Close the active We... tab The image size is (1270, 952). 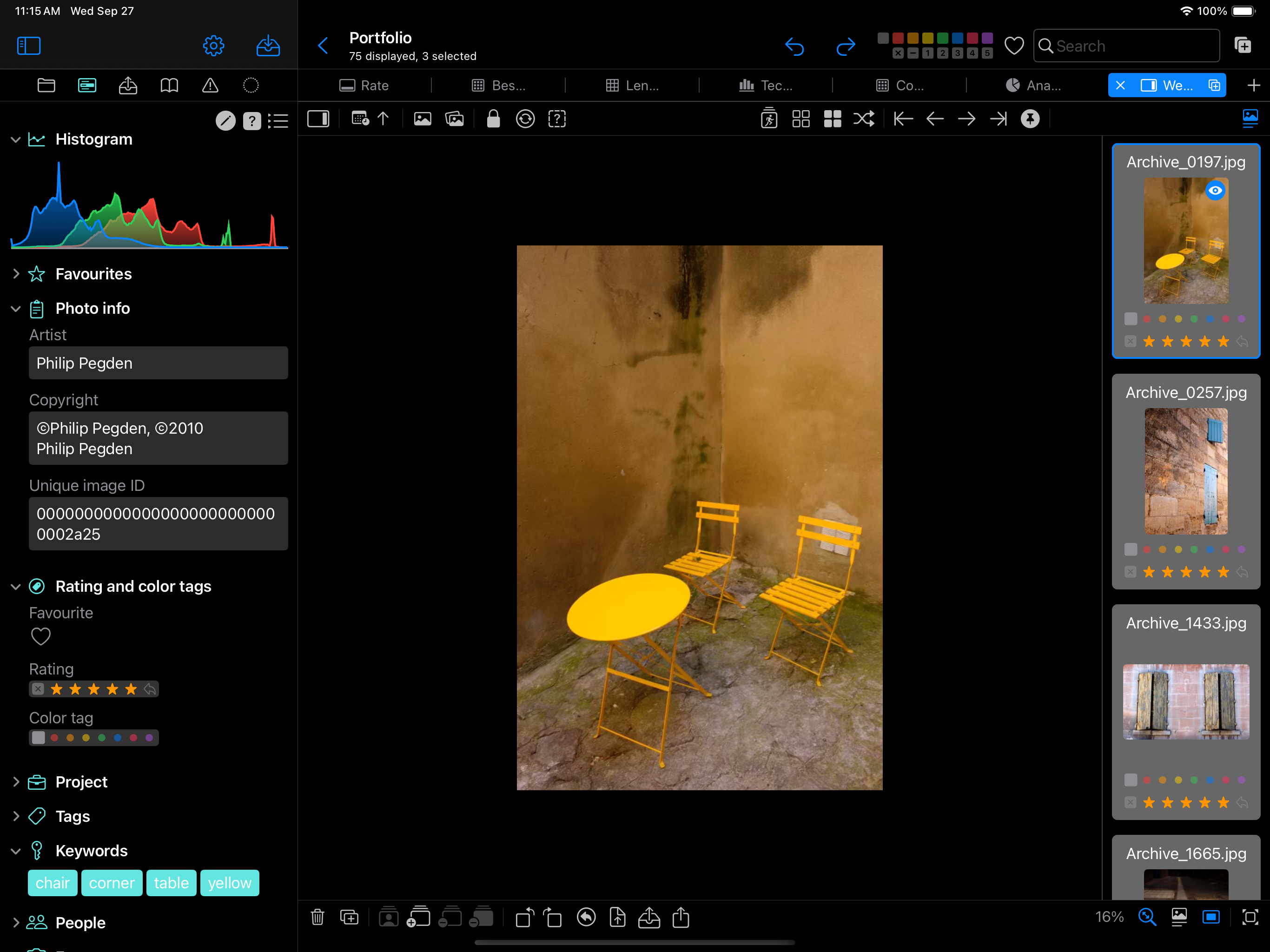1120,86
